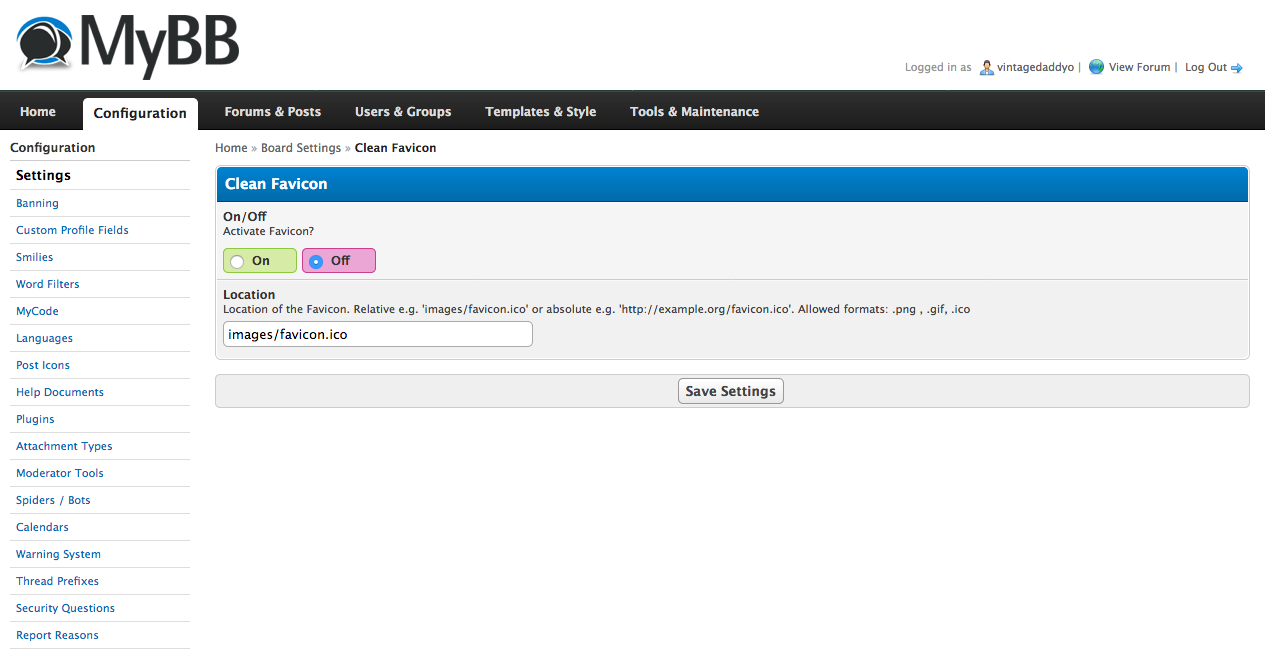Select the On radio button

point(237,261)
